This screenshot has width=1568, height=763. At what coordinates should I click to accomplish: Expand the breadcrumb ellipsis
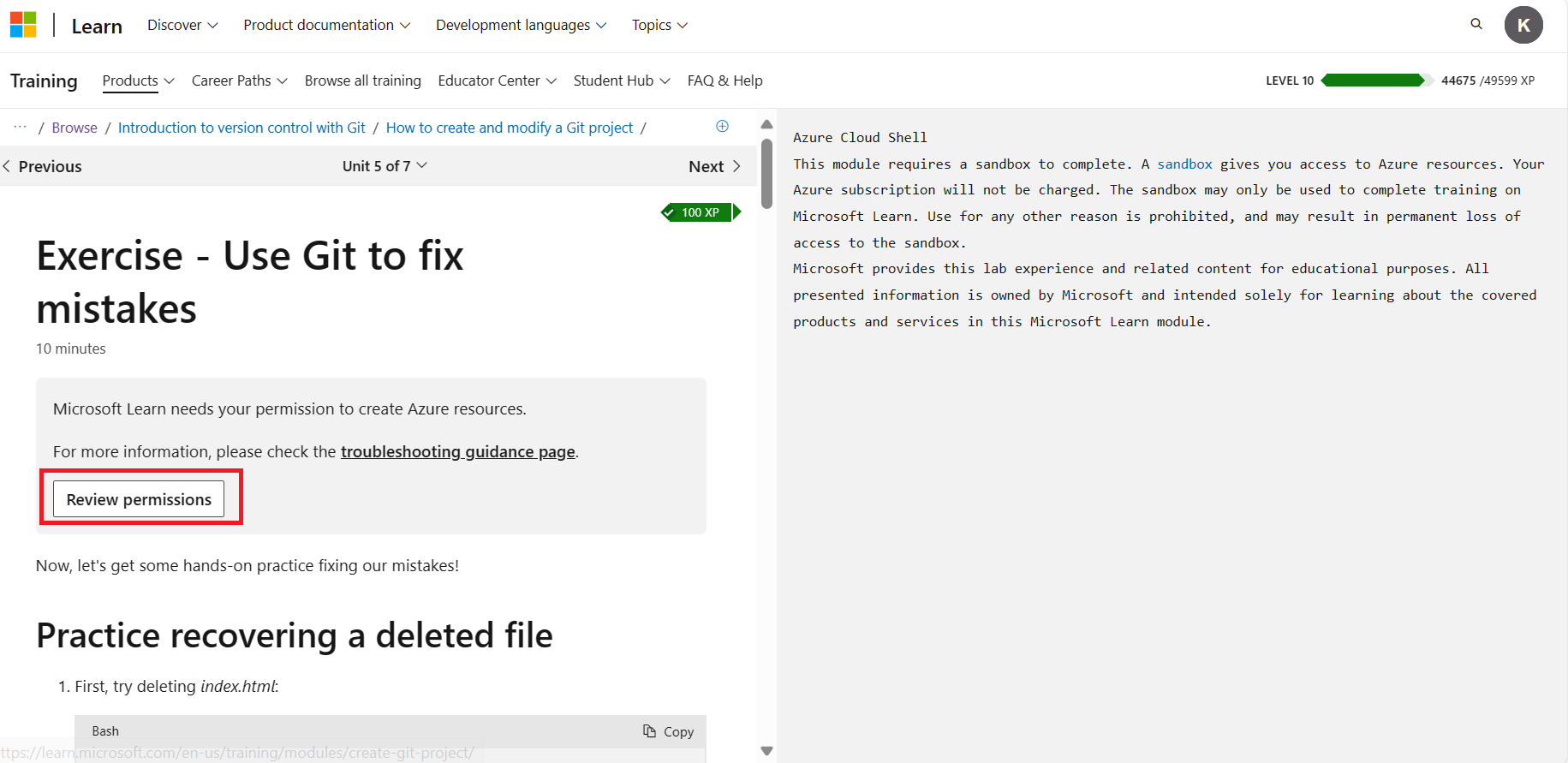[20, 127]
